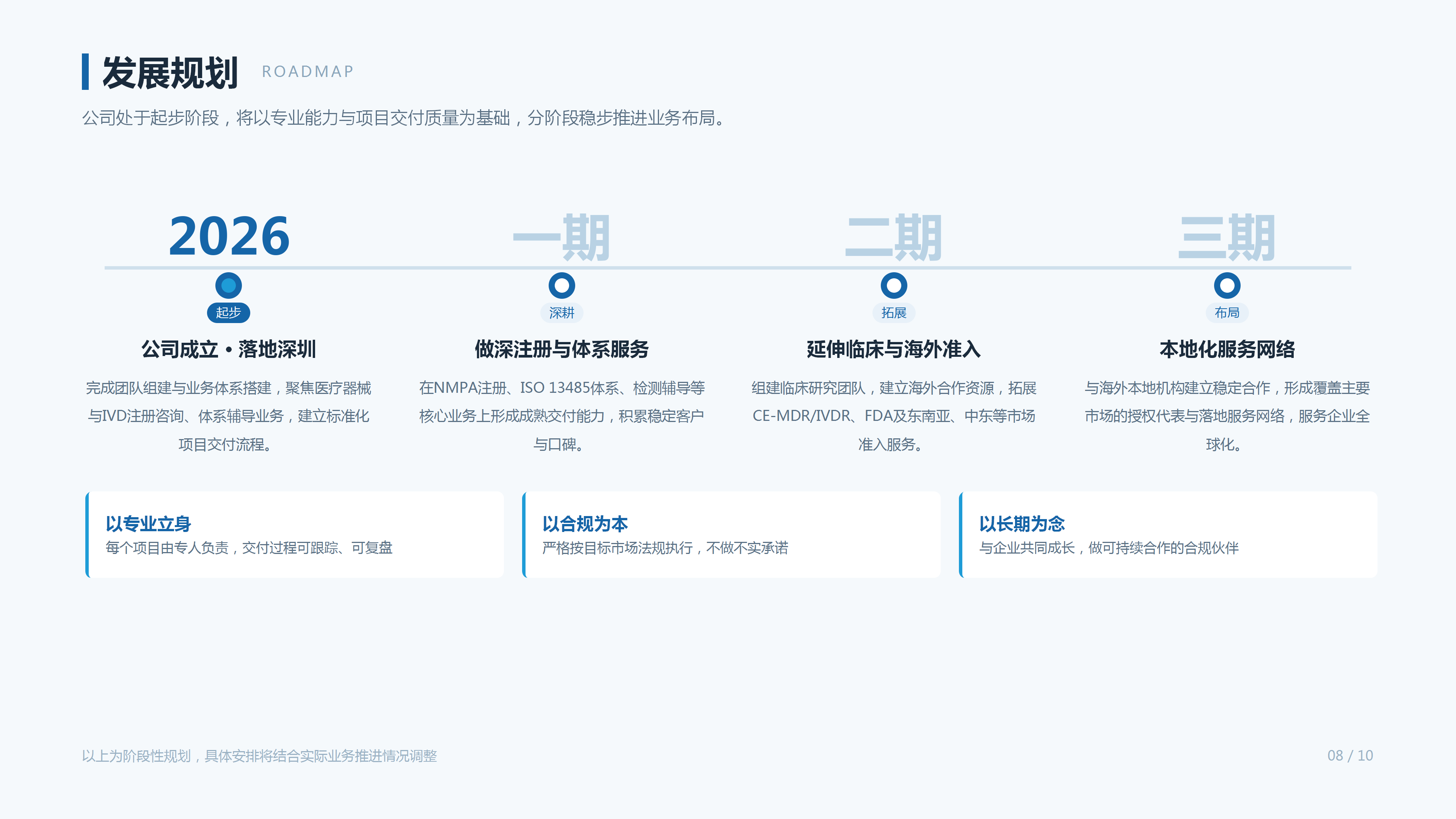Select the 做深注册与体系服务 heading
Image resolution: width=1456 pixels, height=819 pixels.
(x=561, y=349)
